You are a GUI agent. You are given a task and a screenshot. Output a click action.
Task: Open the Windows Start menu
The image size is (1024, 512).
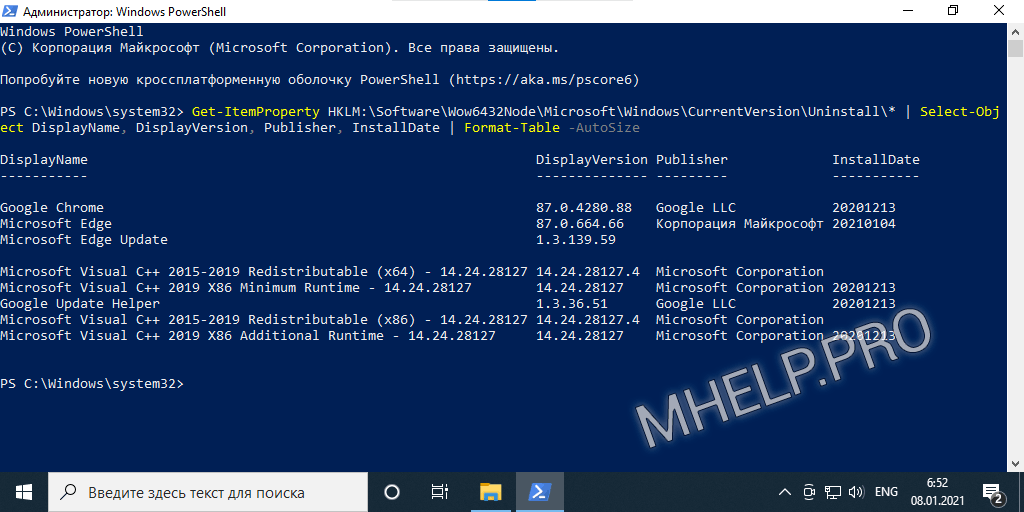[x=24, y=492]
